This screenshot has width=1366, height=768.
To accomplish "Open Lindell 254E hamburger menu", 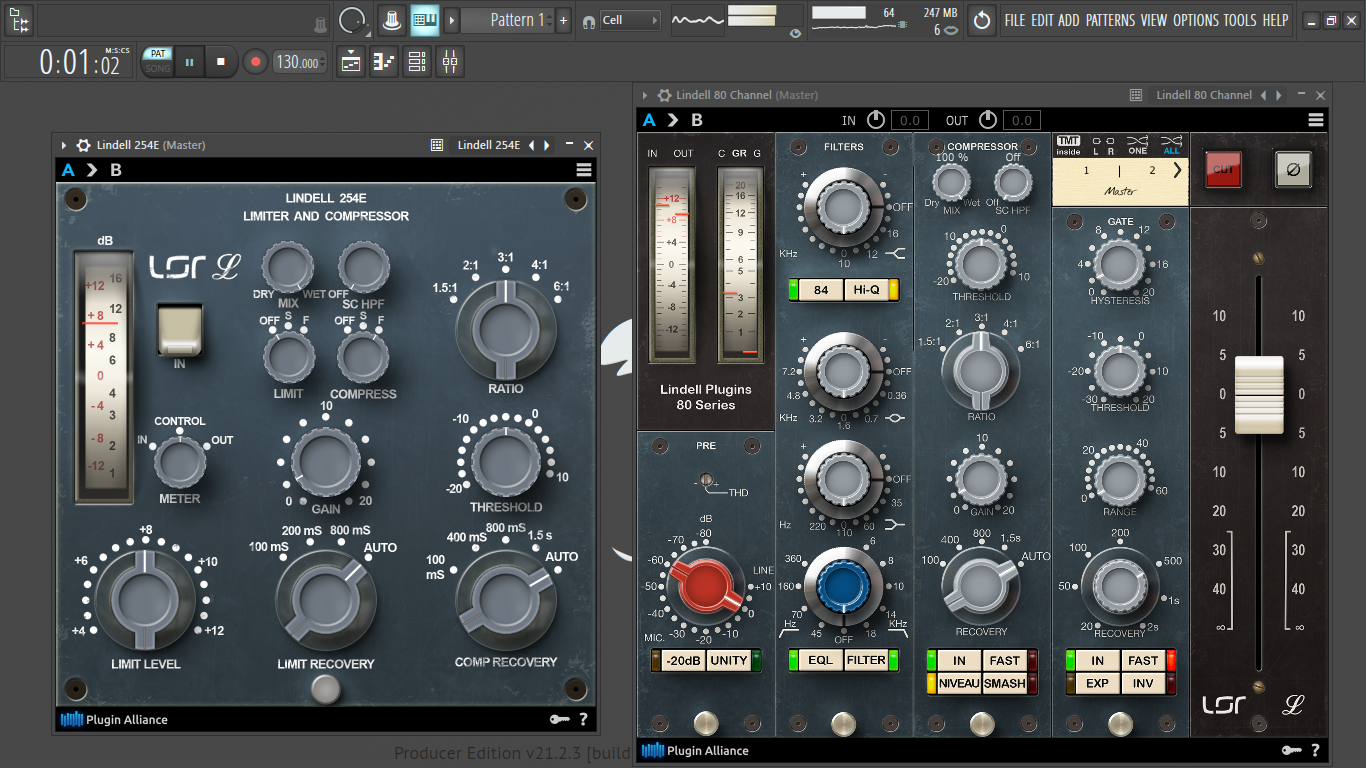I will [584, 170].
